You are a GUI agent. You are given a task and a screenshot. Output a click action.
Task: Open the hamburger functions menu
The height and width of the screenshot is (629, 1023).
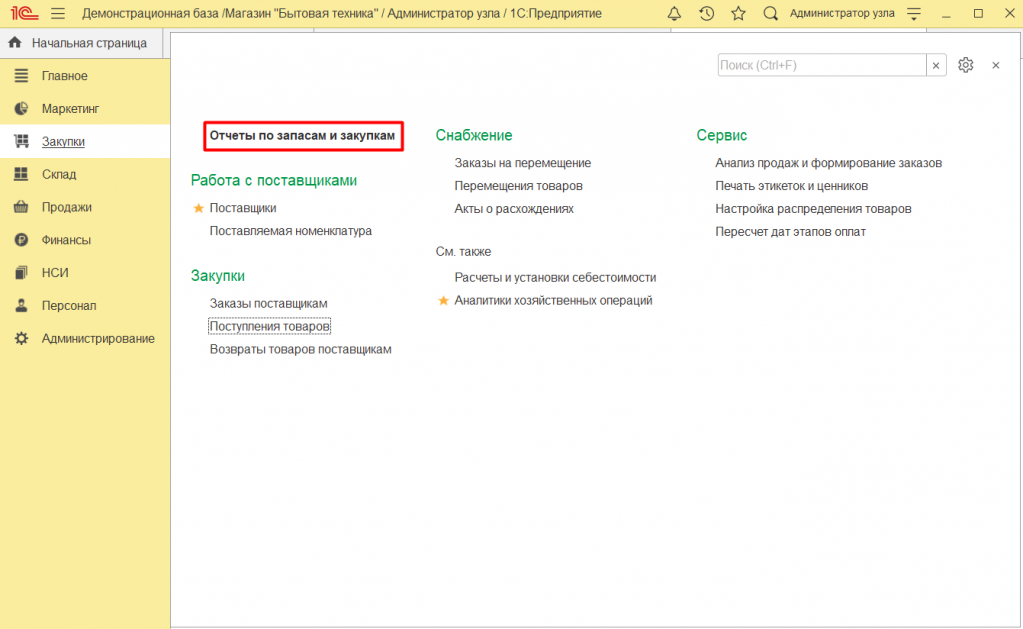coord(58,14)
